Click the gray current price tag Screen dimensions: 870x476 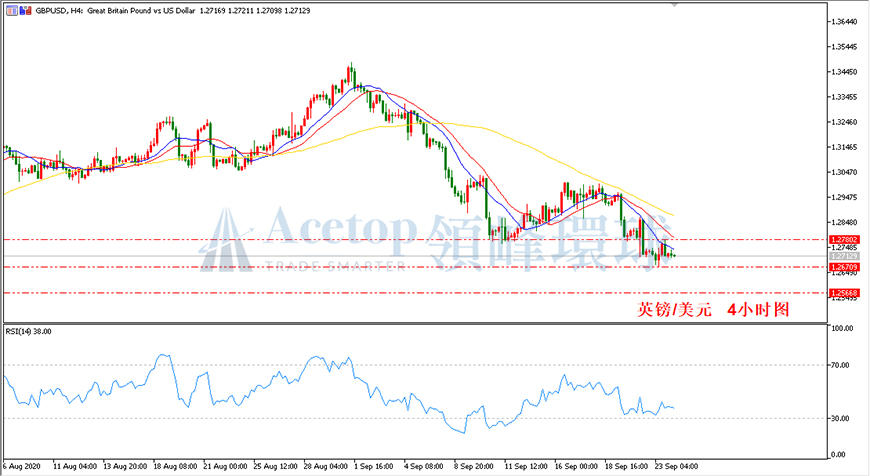844,256
